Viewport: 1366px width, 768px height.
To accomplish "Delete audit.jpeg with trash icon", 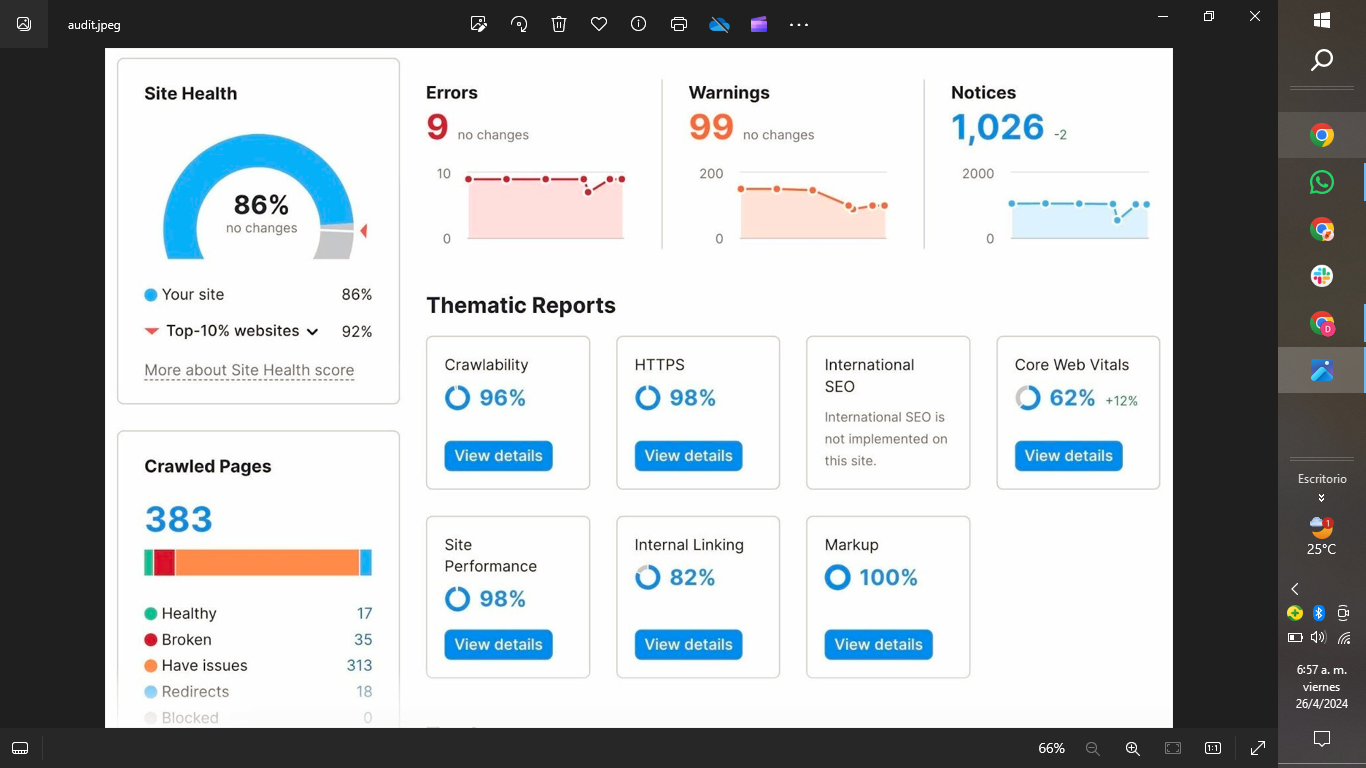I will click(559, 24).
